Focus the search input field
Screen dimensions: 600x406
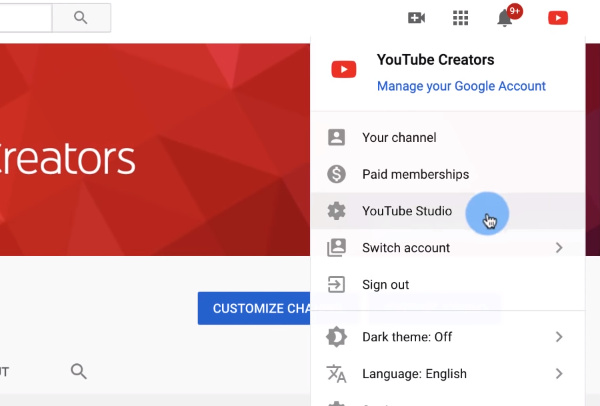point(26,18)
